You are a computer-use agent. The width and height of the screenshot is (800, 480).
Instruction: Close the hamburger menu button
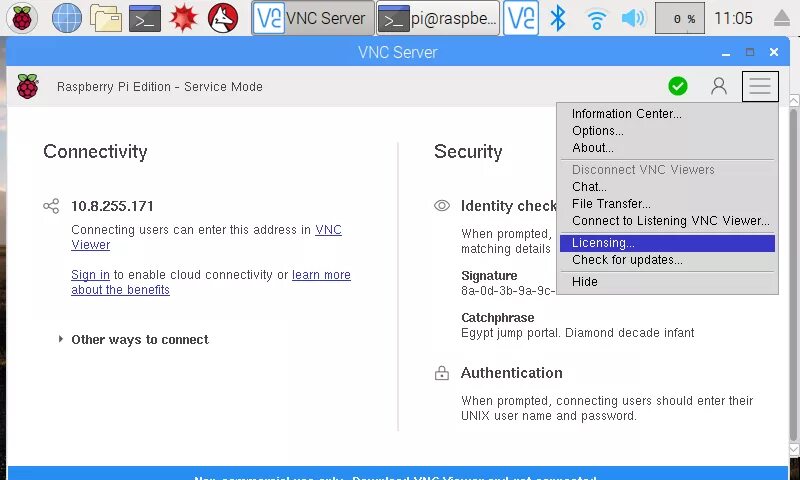[760, 86]
